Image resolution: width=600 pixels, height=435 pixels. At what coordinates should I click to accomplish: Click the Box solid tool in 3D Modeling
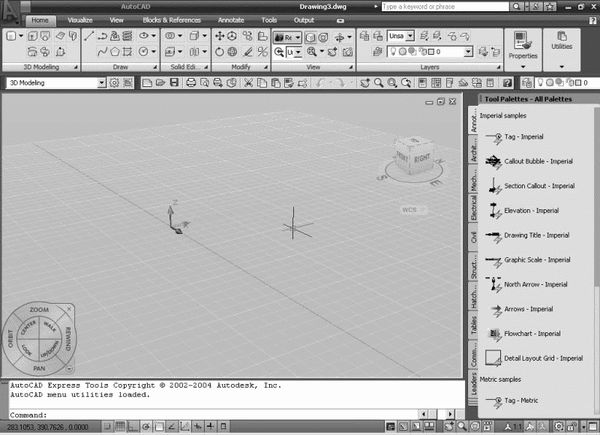pyautogui.click(x=11, y=36)
